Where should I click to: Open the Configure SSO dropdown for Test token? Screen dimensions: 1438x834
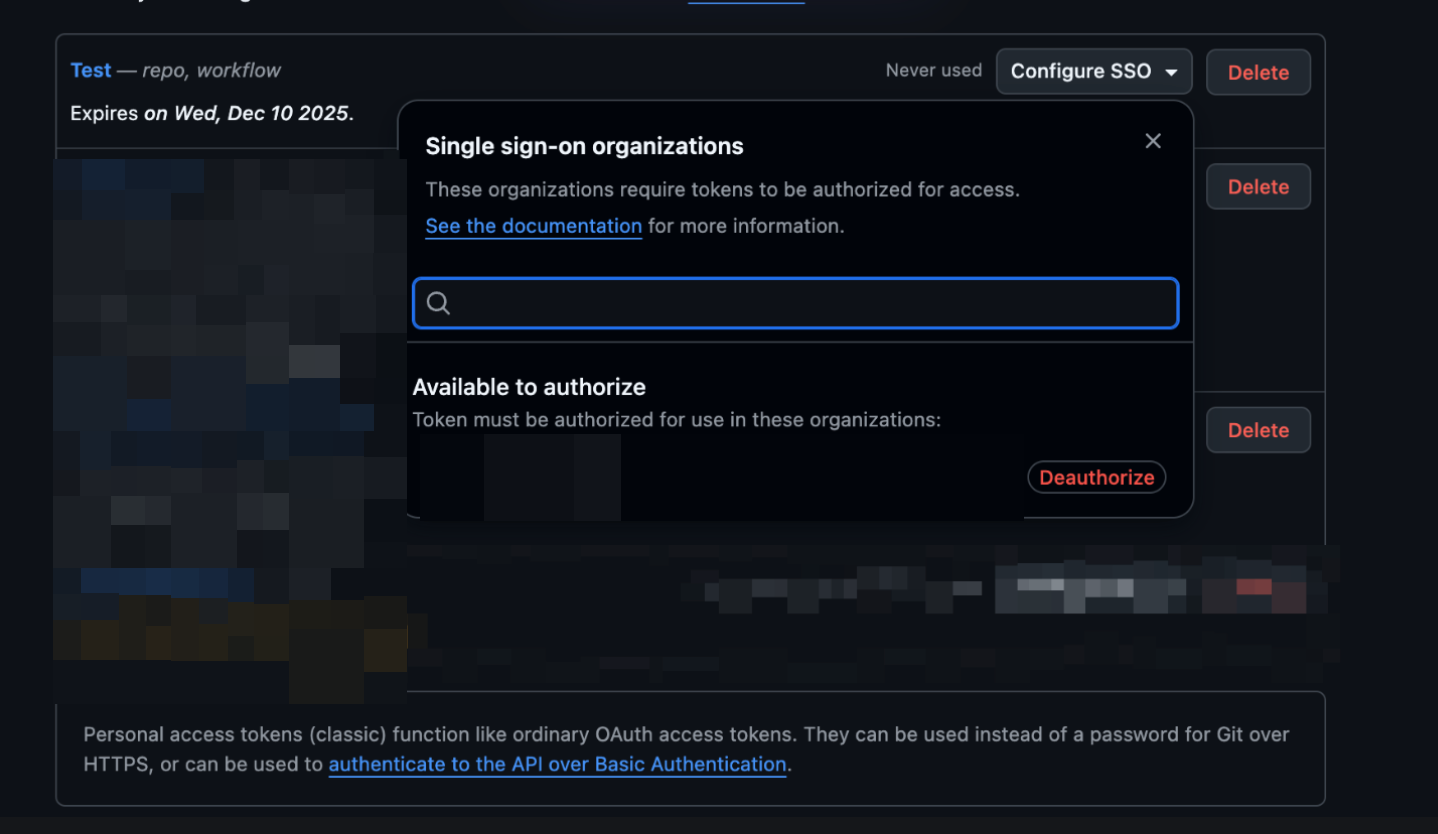1093,72
